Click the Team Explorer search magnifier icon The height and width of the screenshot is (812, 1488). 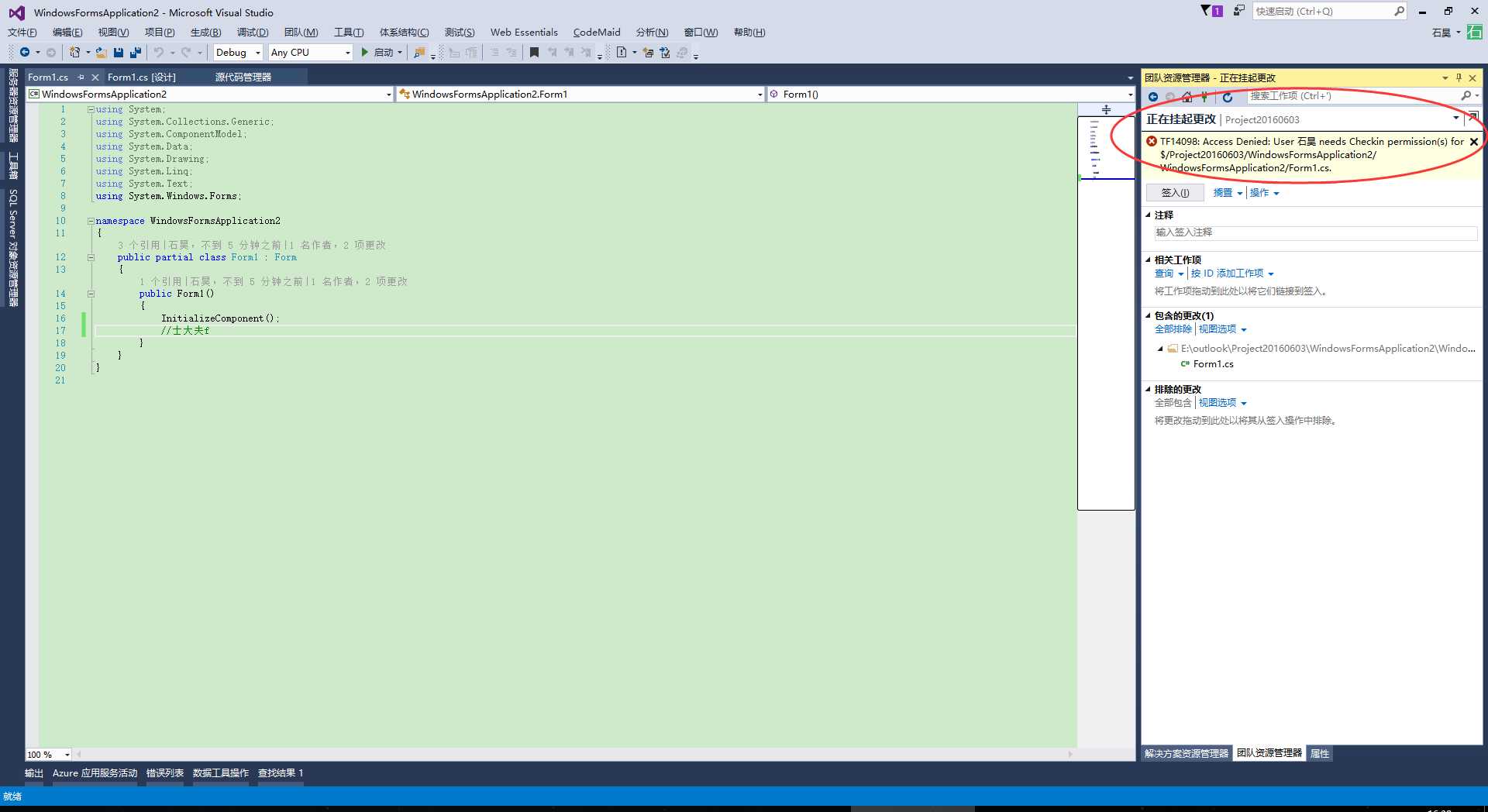tap(1466, 96)
